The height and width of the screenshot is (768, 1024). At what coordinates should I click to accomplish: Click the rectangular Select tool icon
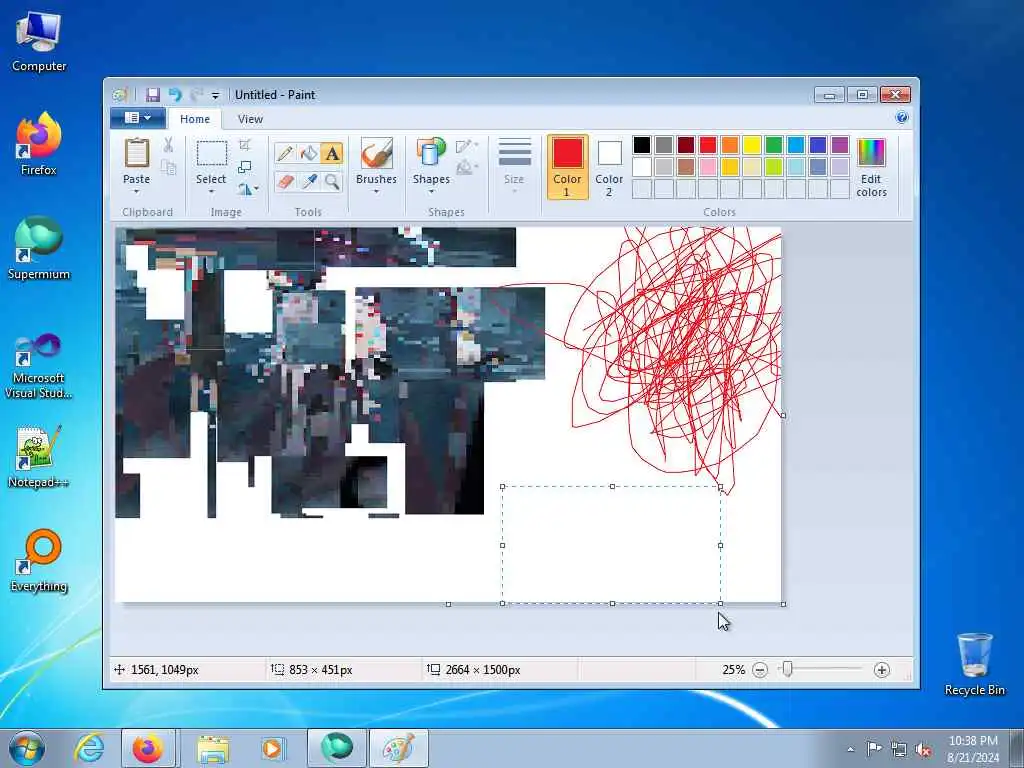212,154
